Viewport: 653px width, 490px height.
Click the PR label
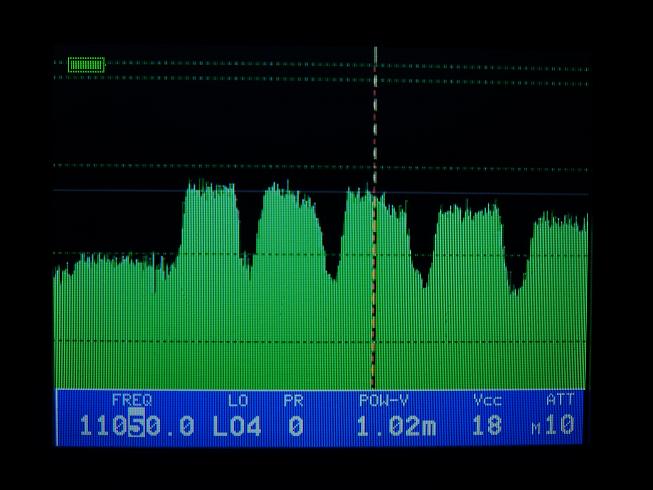pos(293,400)
